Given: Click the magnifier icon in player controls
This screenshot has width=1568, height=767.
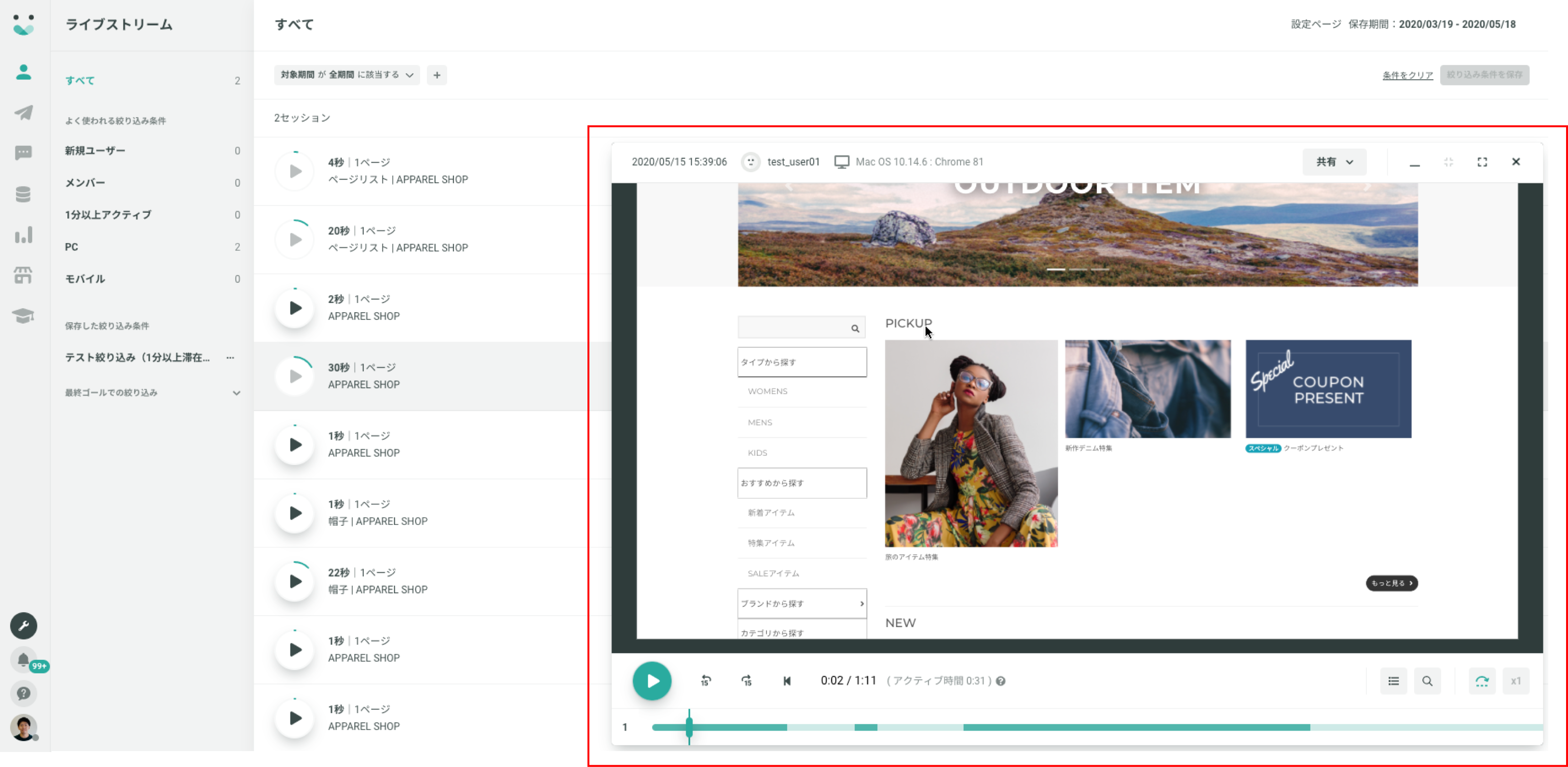Looking at the screenshot, I should tap(1427, 681).
